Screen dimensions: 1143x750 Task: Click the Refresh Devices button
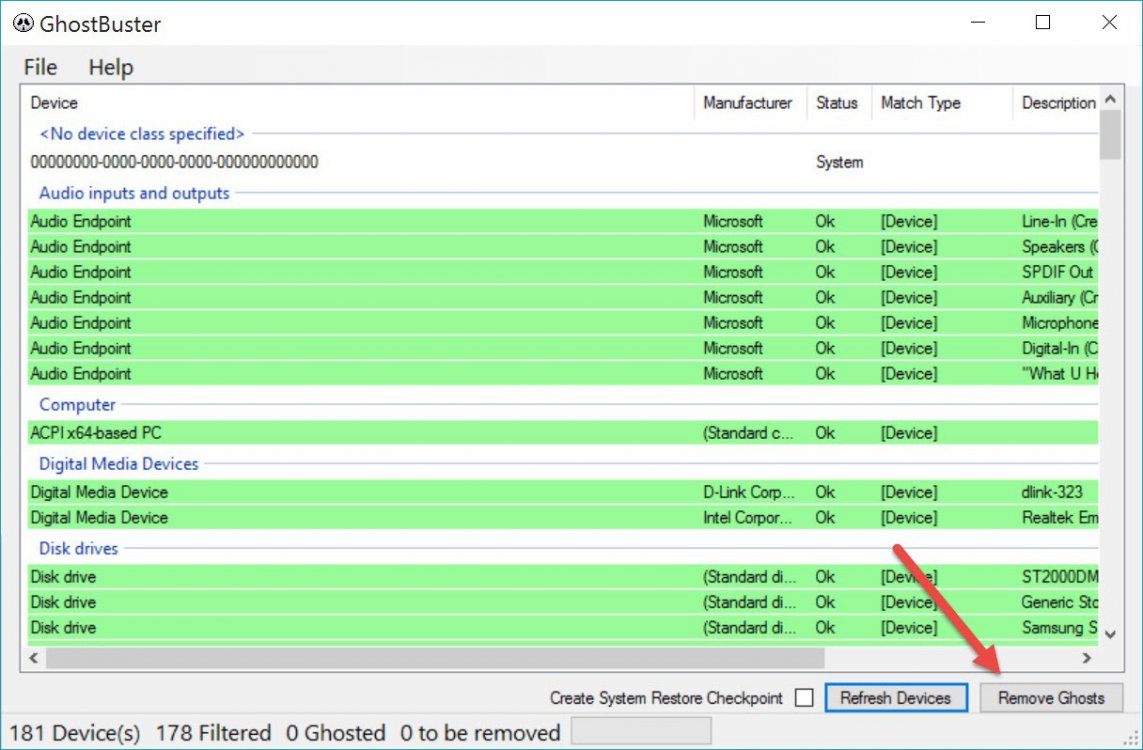896,698
